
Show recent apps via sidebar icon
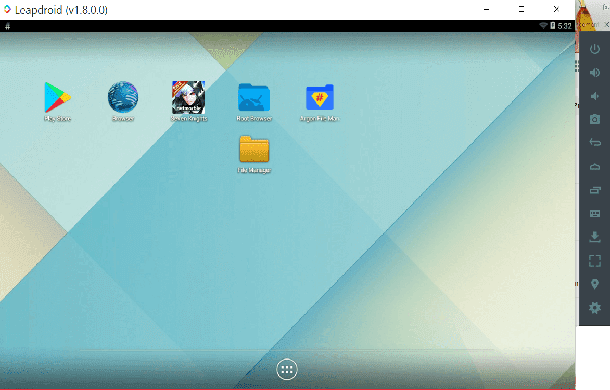(x=595, y=190)
